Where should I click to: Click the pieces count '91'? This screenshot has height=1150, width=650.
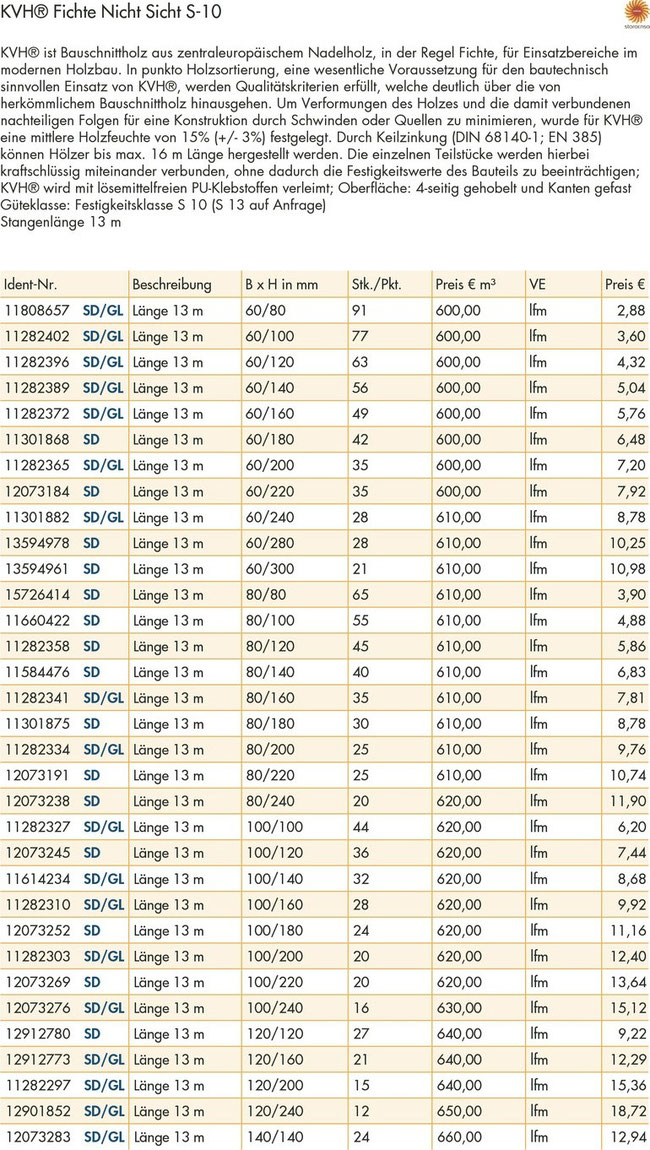click(359, 311)
